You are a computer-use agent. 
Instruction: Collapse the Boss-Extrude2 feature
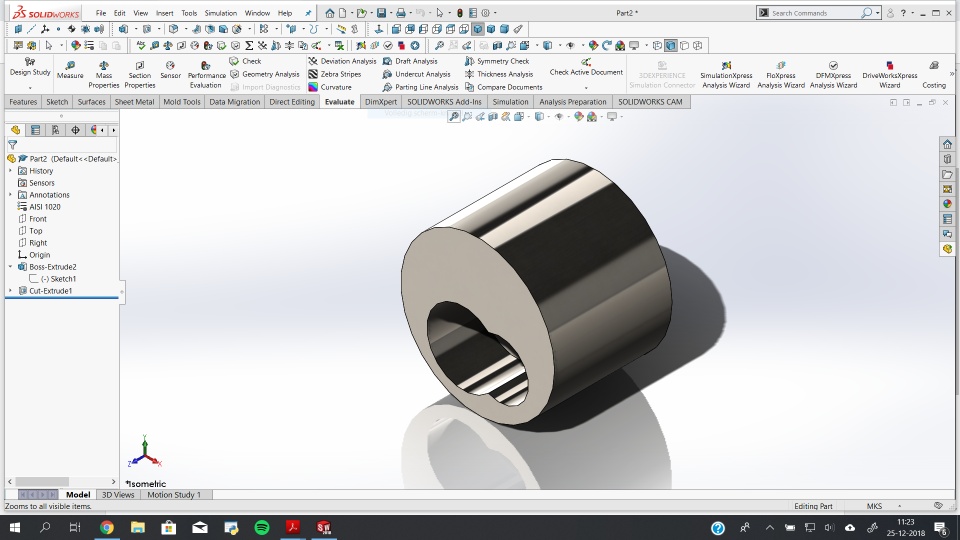[10, 267]
